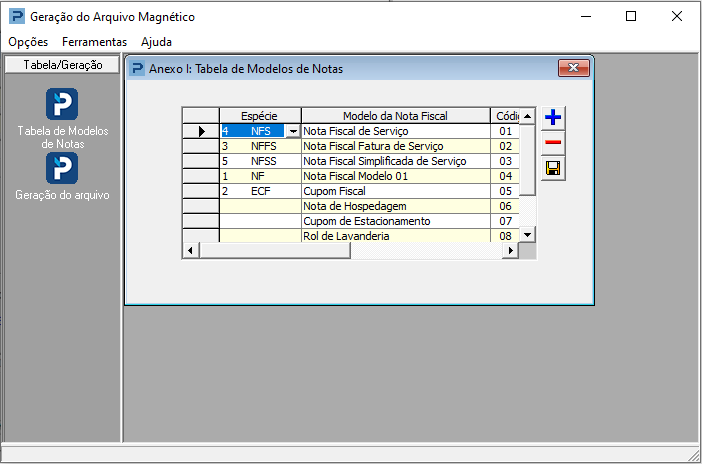Viewport: 702px width, 464px height.
Task: Click the Modelo da Nota Fiscal column header
Action: (x=395, y=116)
